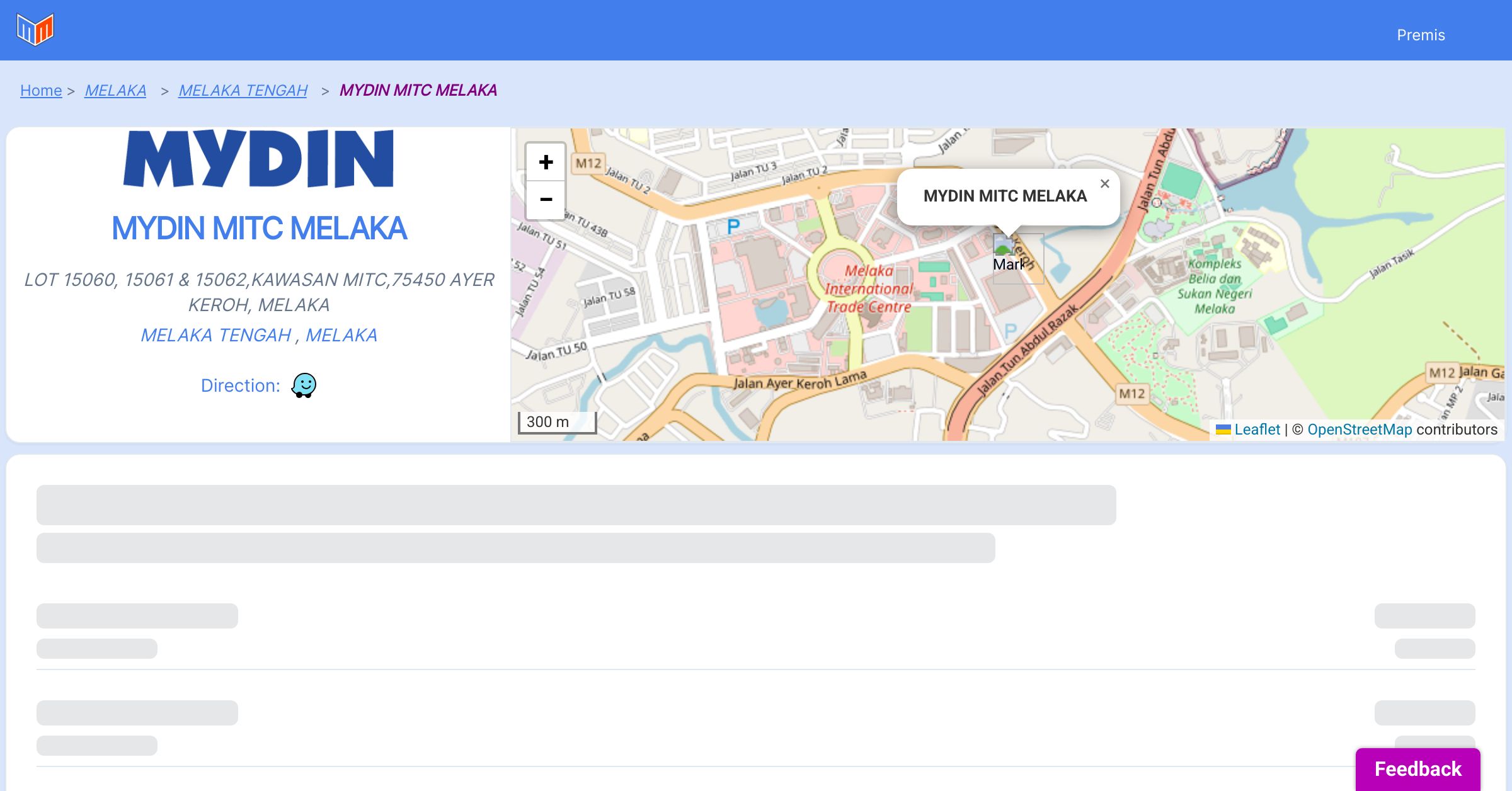Screen dimensions: 1512x791
Task: Open Waze direction icon
Action: click(304, 385)
